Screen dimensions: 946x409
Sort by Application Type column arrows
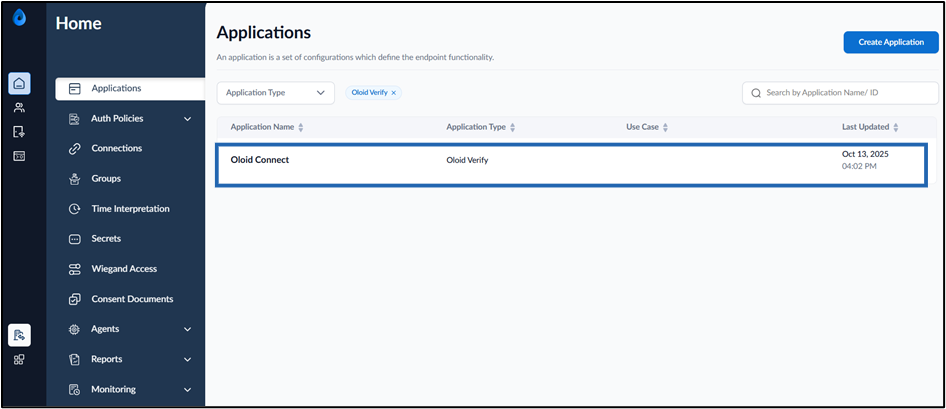513,127
